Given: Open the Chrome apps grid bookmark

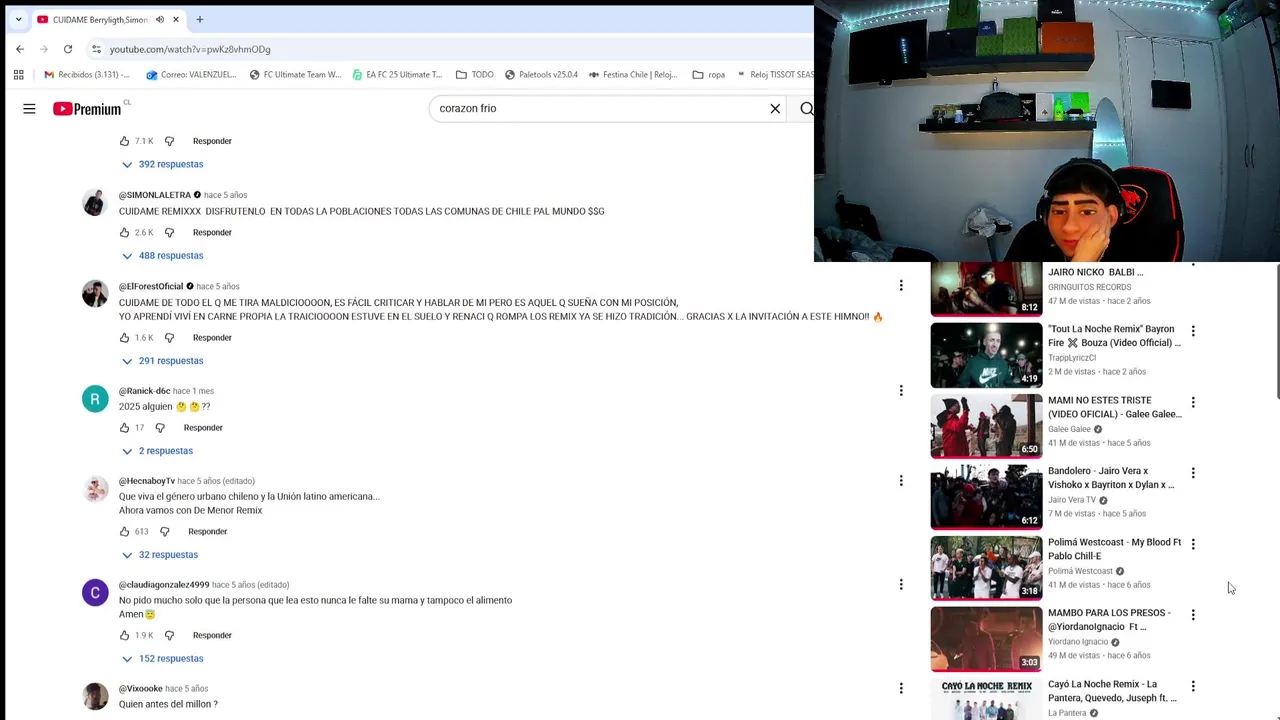Looking at the screenshot, I should 18,74.
